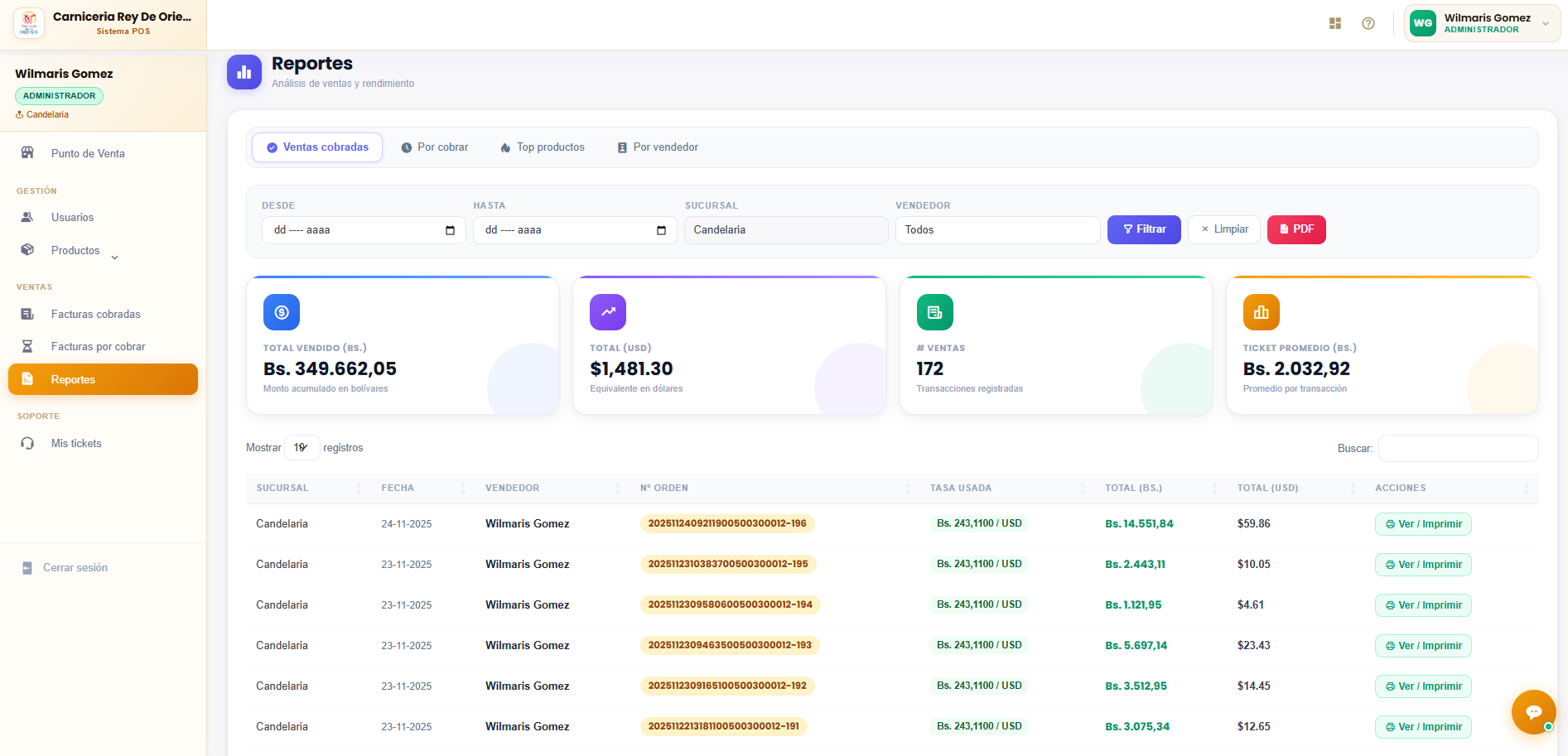Click the Total USD trend icon
1568x756 pixels.
(608, 312)
